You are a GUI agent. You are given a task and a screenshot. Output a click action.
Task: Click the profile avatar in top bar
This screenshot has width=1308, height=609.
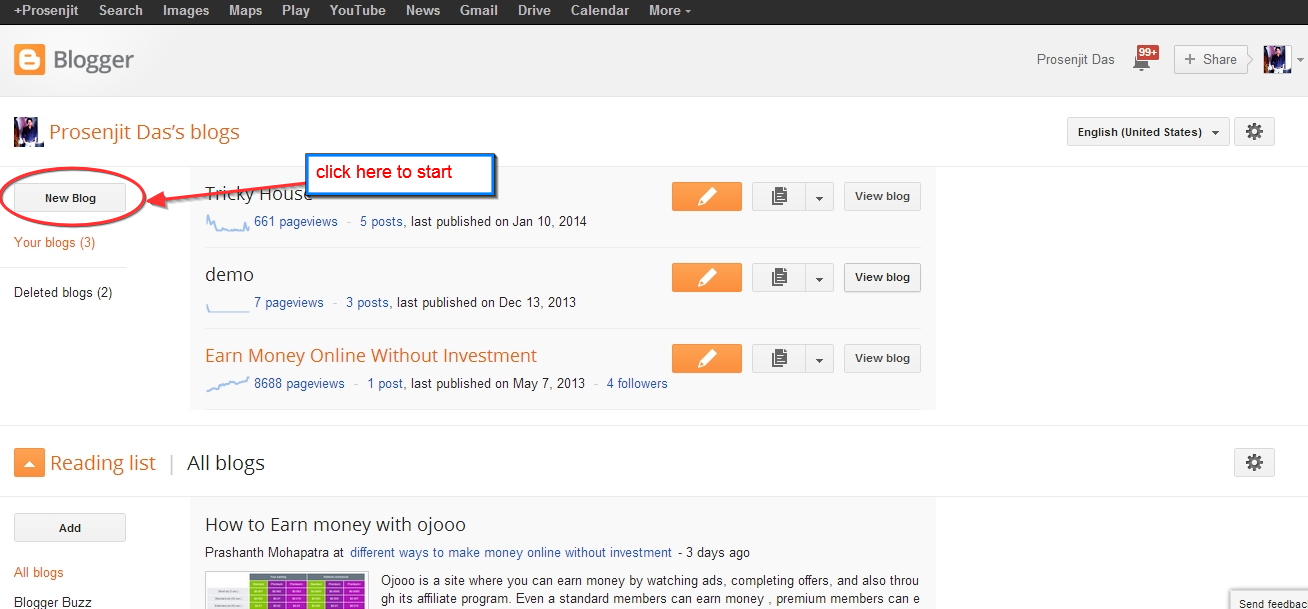point(1277,59)
